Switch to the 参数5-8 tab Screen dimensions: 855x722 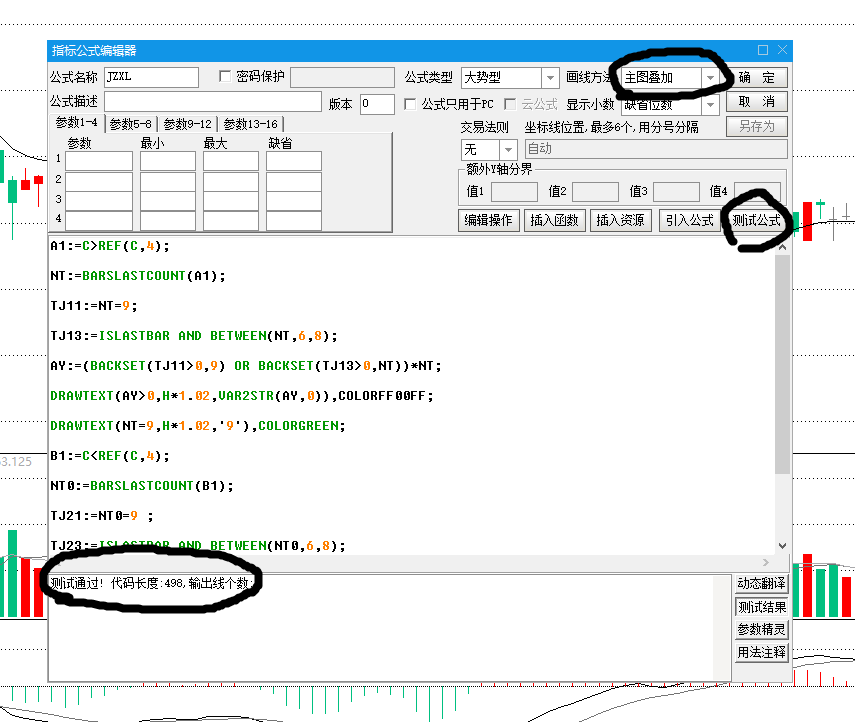coord(130,124)
